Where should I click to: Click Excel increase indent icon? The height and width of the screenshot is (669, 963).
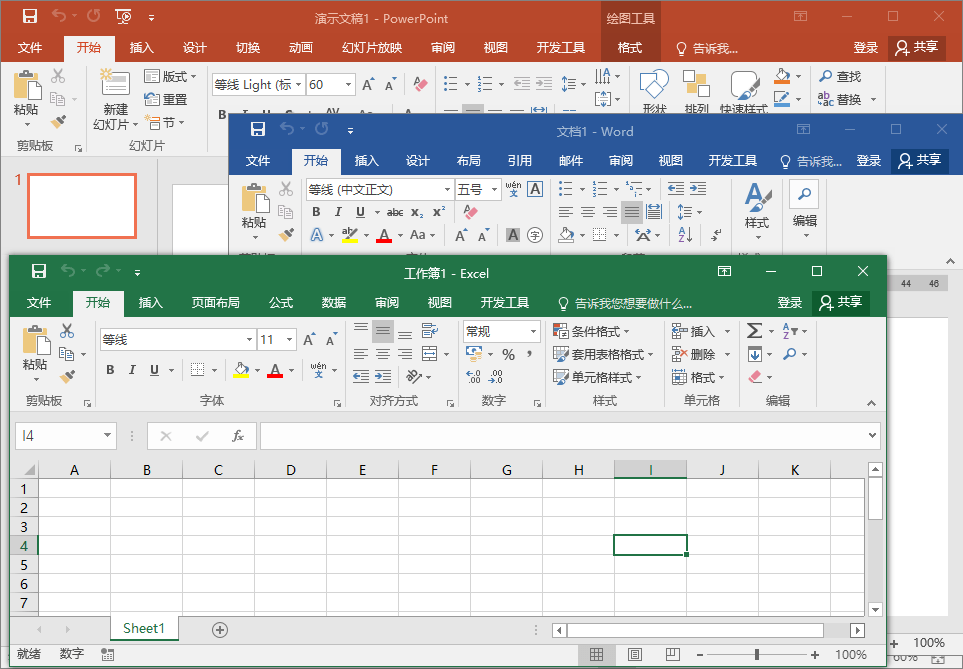tap(383, 377)
